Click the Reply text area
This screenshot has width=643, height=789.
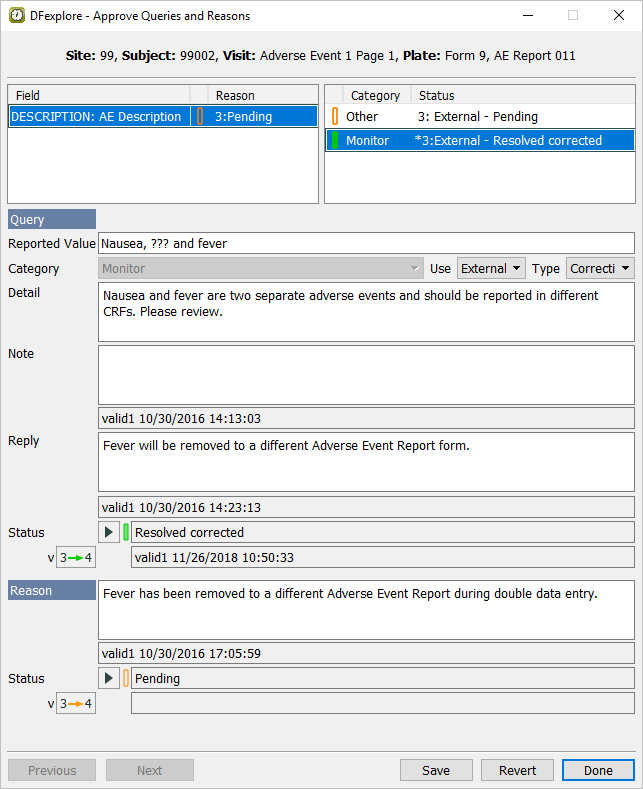[x=366, y=462]
